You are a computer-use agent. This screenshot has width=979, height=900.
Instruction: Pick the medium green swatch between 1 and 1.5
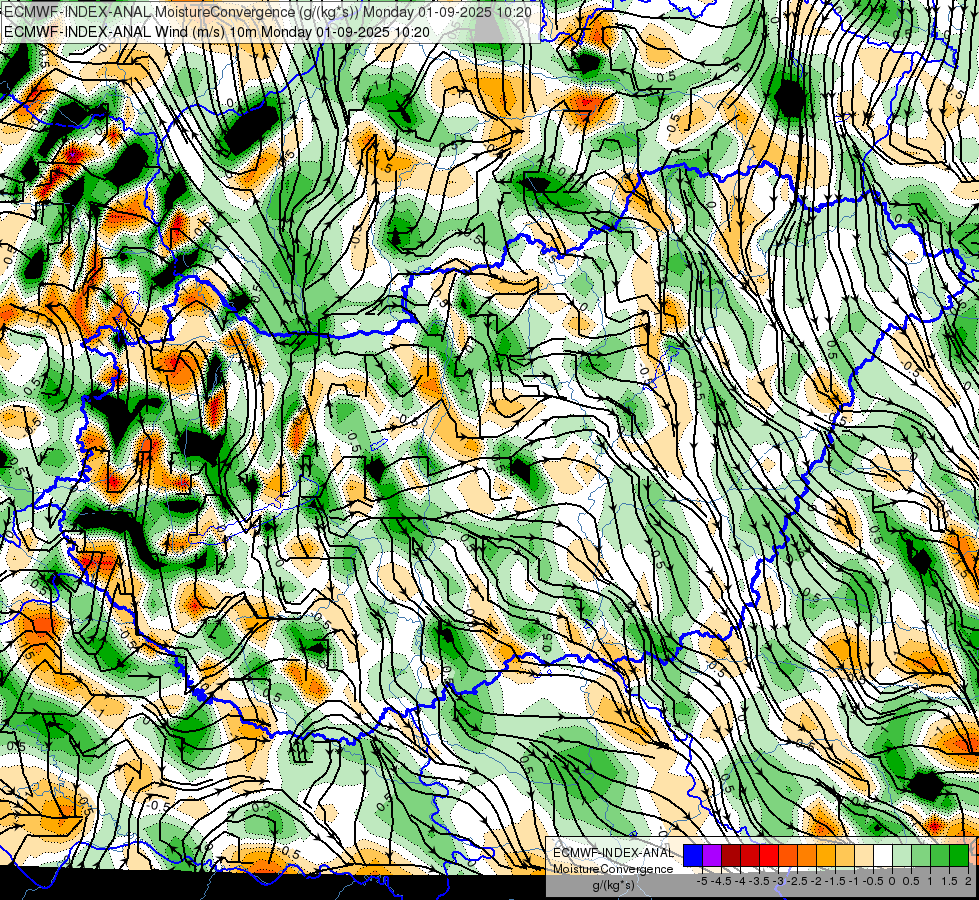coord(940,855)
